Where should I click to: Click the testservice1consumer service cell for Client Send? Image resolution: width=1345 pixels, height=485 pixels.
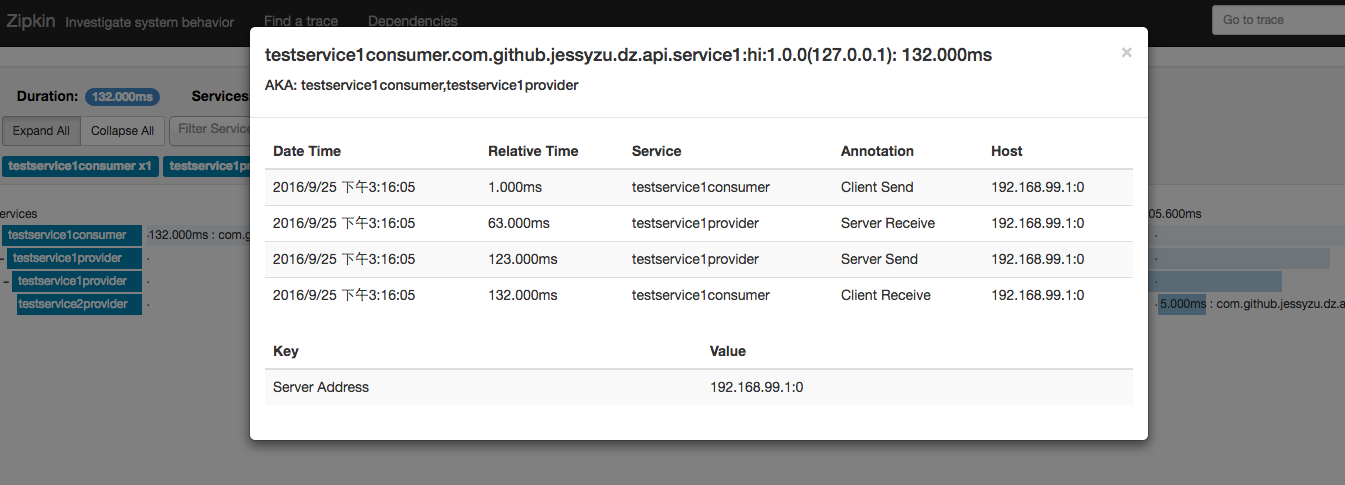(x=701, y=187)
